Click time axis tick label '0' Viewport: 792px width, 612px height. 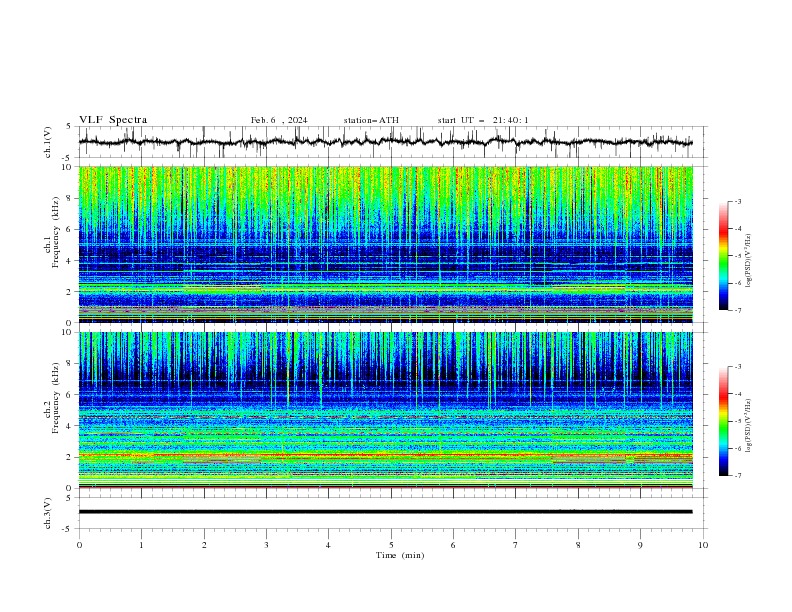point(79,545)
